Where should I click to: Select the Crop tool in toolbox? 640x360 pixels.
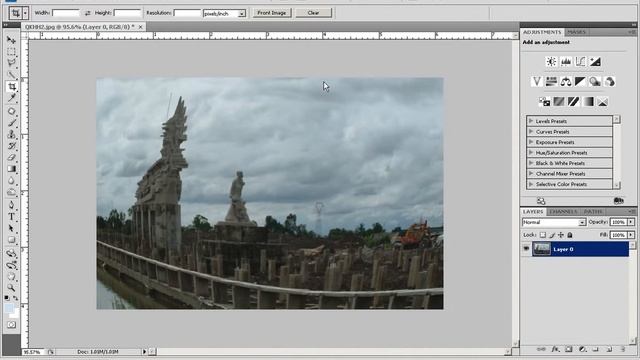pos(11,87)
